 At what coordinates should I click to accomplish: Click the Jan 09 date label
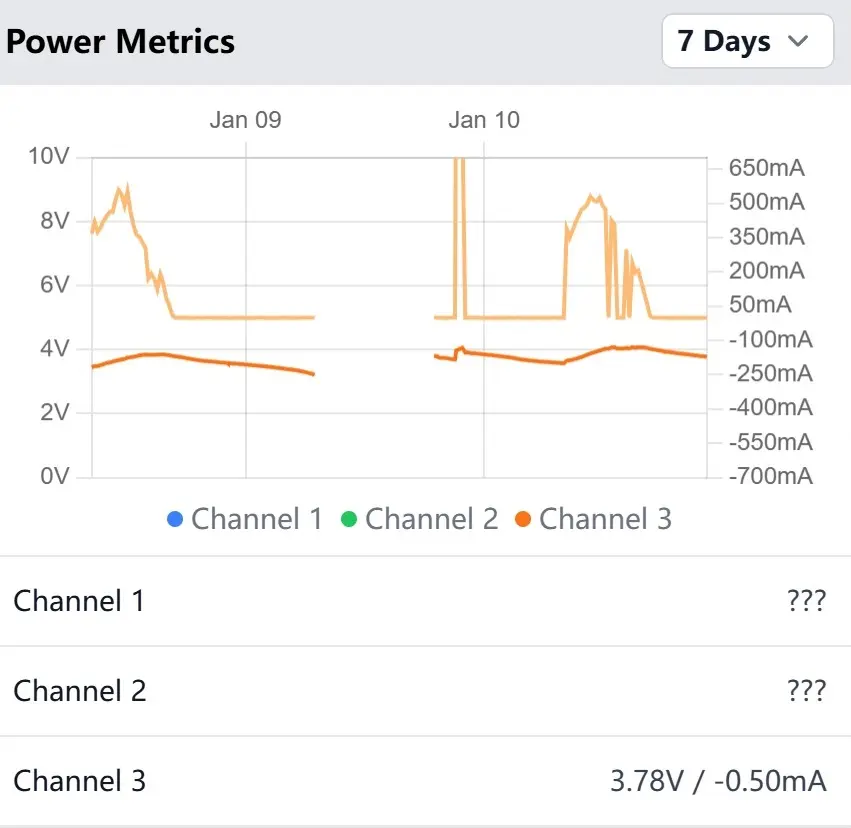[245, 120]
